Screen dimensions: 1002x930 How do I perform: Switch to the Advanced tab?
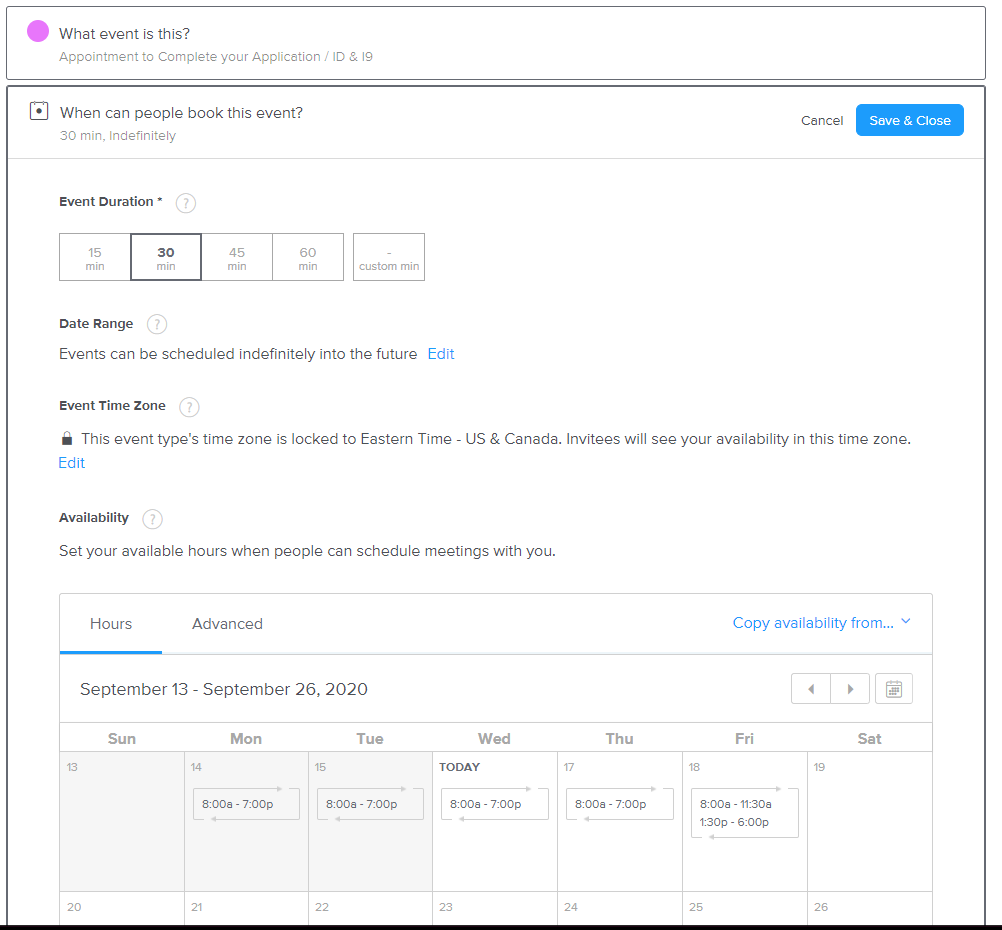227,624
